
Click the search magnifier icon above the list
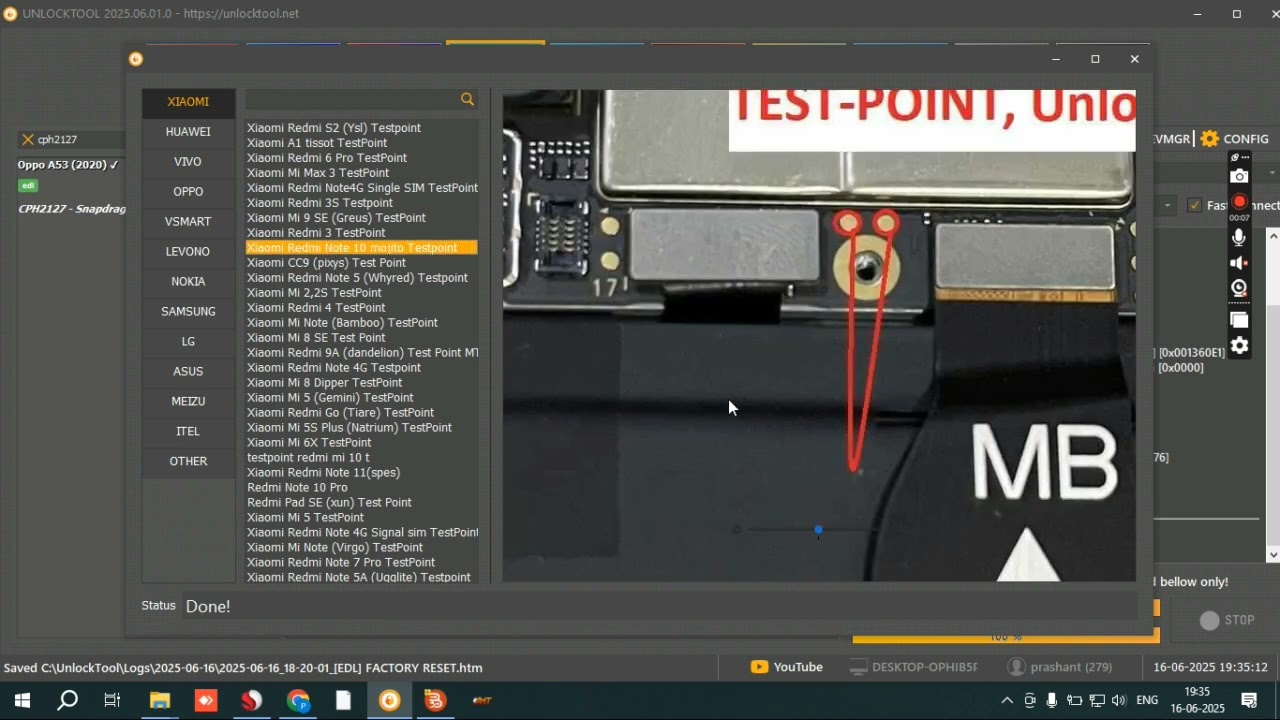[467, 99]
